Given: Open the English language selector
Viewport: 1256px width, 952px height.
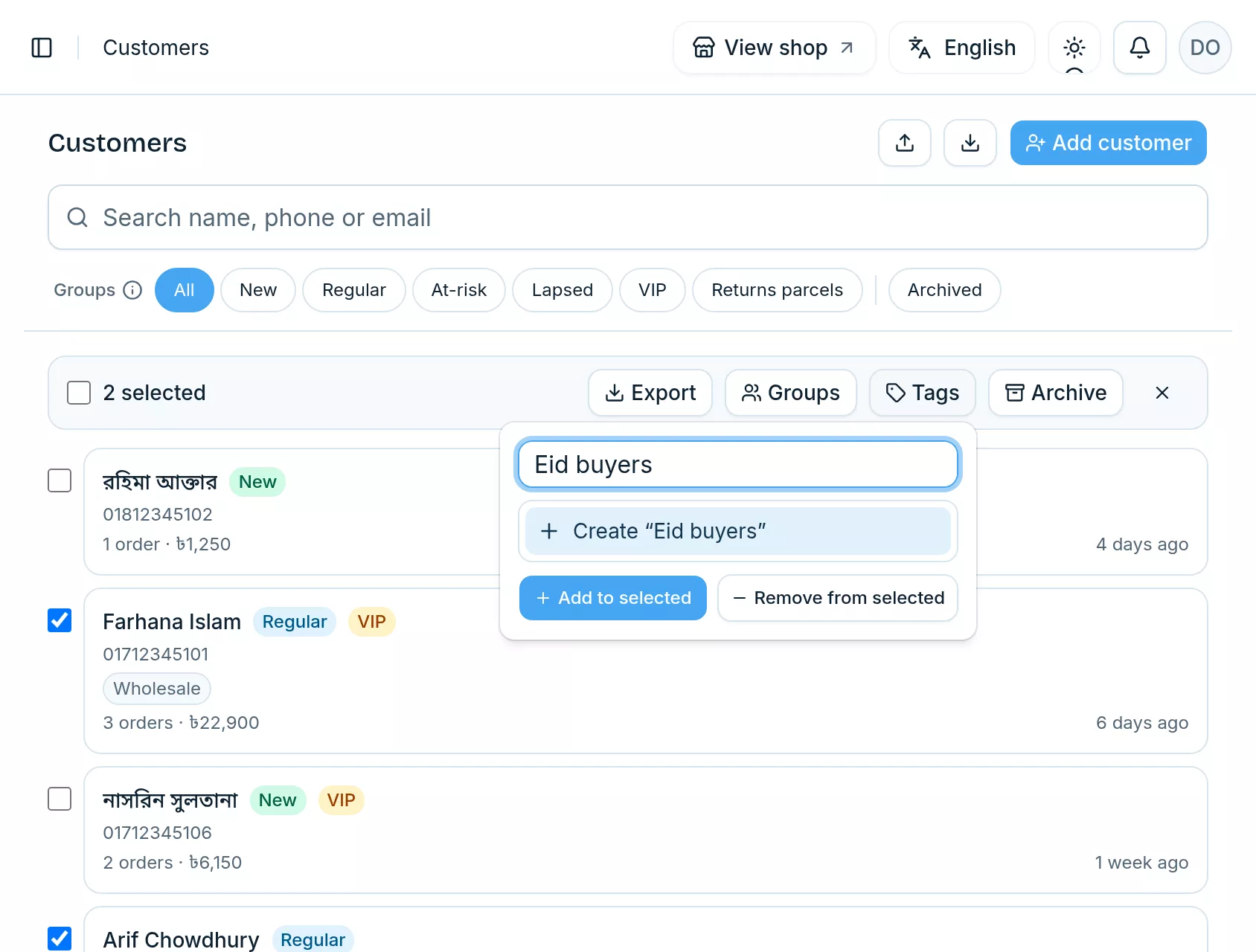Looking at the screenshot, I should coord(961,48).
